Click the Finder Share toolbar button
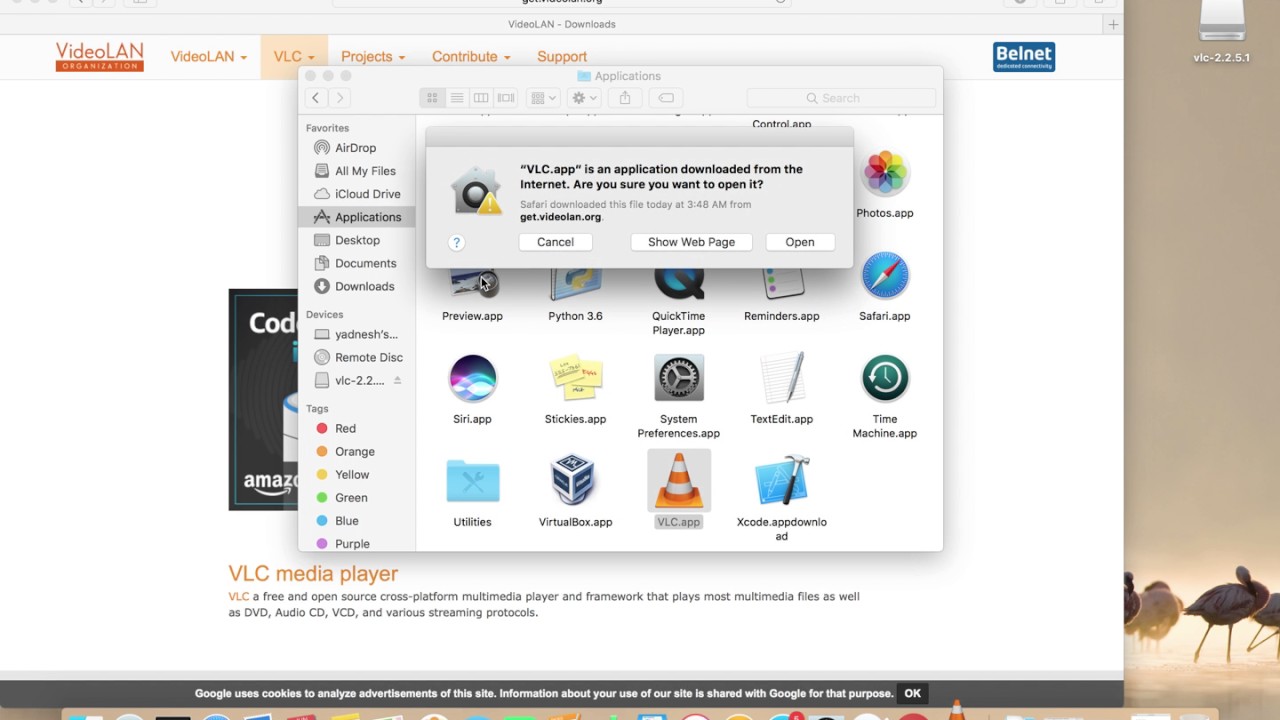1280x720 pixels. pos(625,98)
